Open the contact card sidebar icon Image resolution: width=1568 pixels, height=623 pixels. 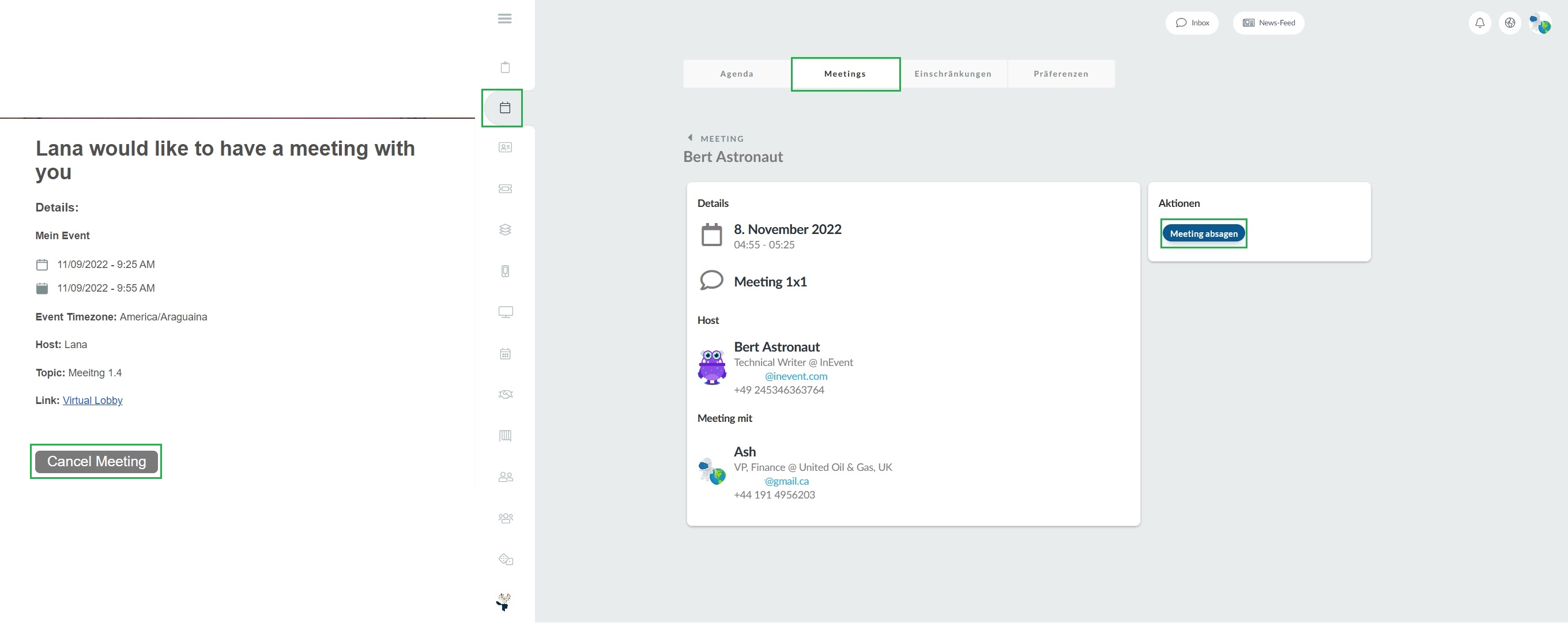505,147
